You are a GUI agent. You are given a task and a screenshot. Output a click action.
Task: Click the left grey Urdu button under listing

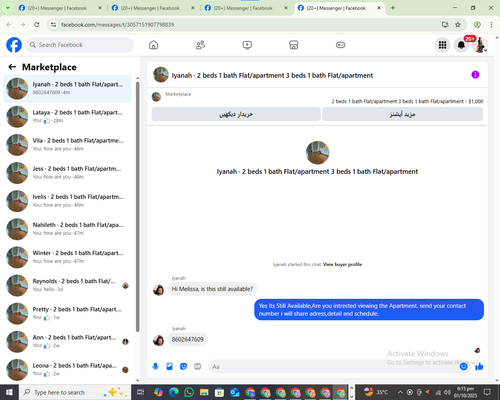coord(236,114)
